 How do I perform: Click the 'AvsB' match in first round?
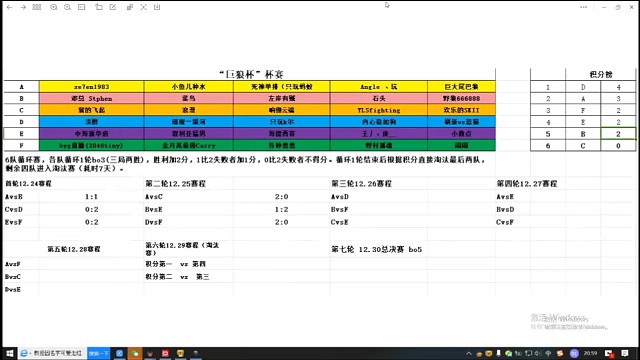click(14, 197)
